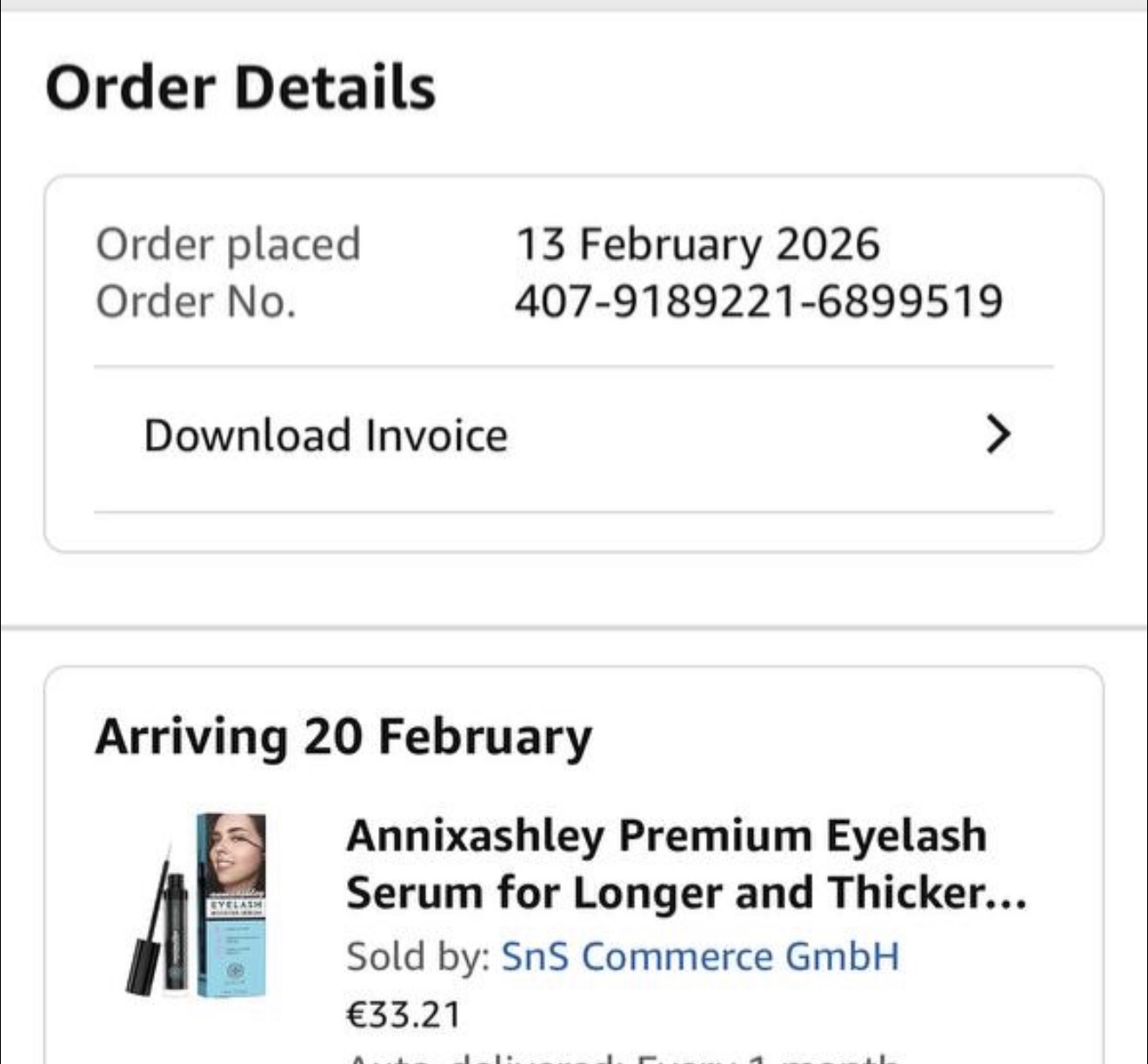This screenshot has height=1064, width=1148.
Task: Click the order number 407-9189221-6899519
Action: 758,301
